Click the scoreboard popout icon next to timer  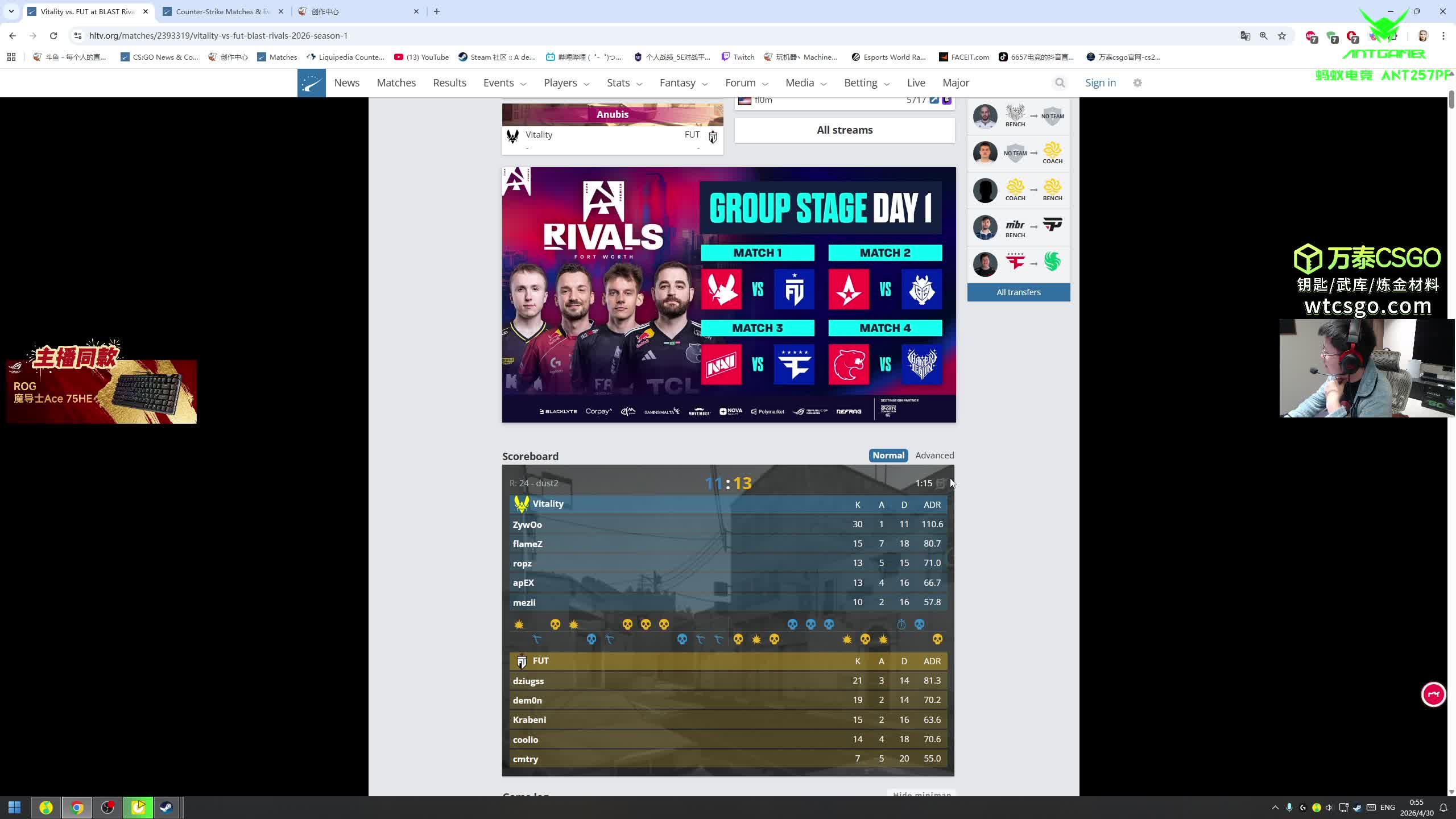click(941, 483)
